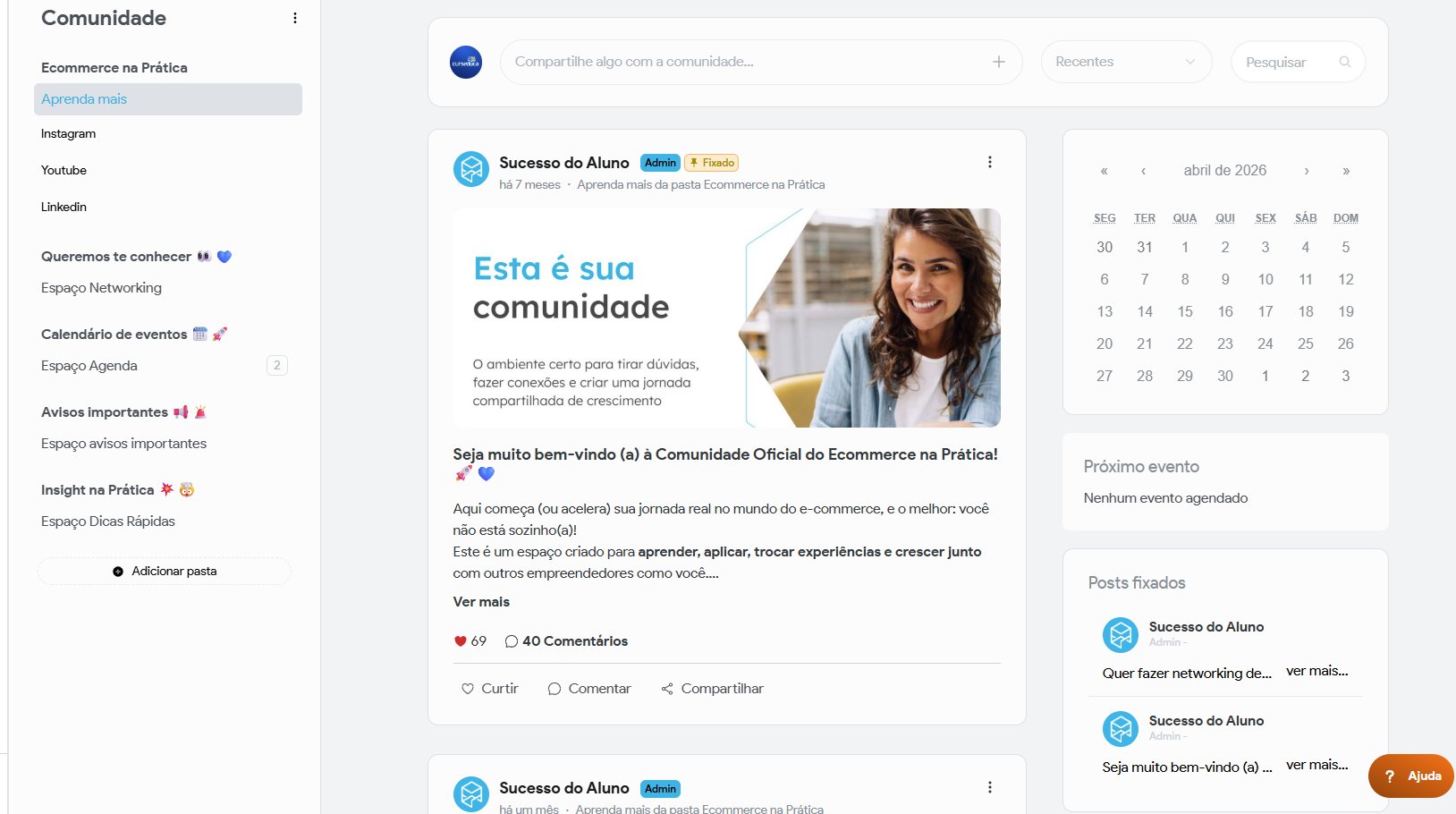This screenshot has height=814, width=1456.
Task: Open fixed post Quer fazer networking de...
Action: (x=1187, y=674)
